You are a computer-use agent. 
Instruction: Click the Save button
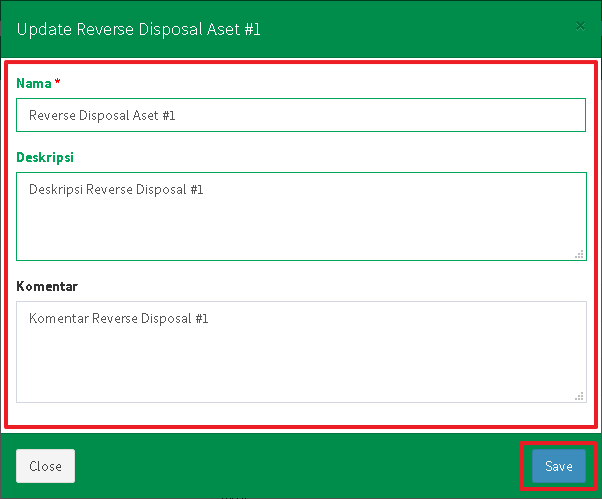(x=558, y=466)
